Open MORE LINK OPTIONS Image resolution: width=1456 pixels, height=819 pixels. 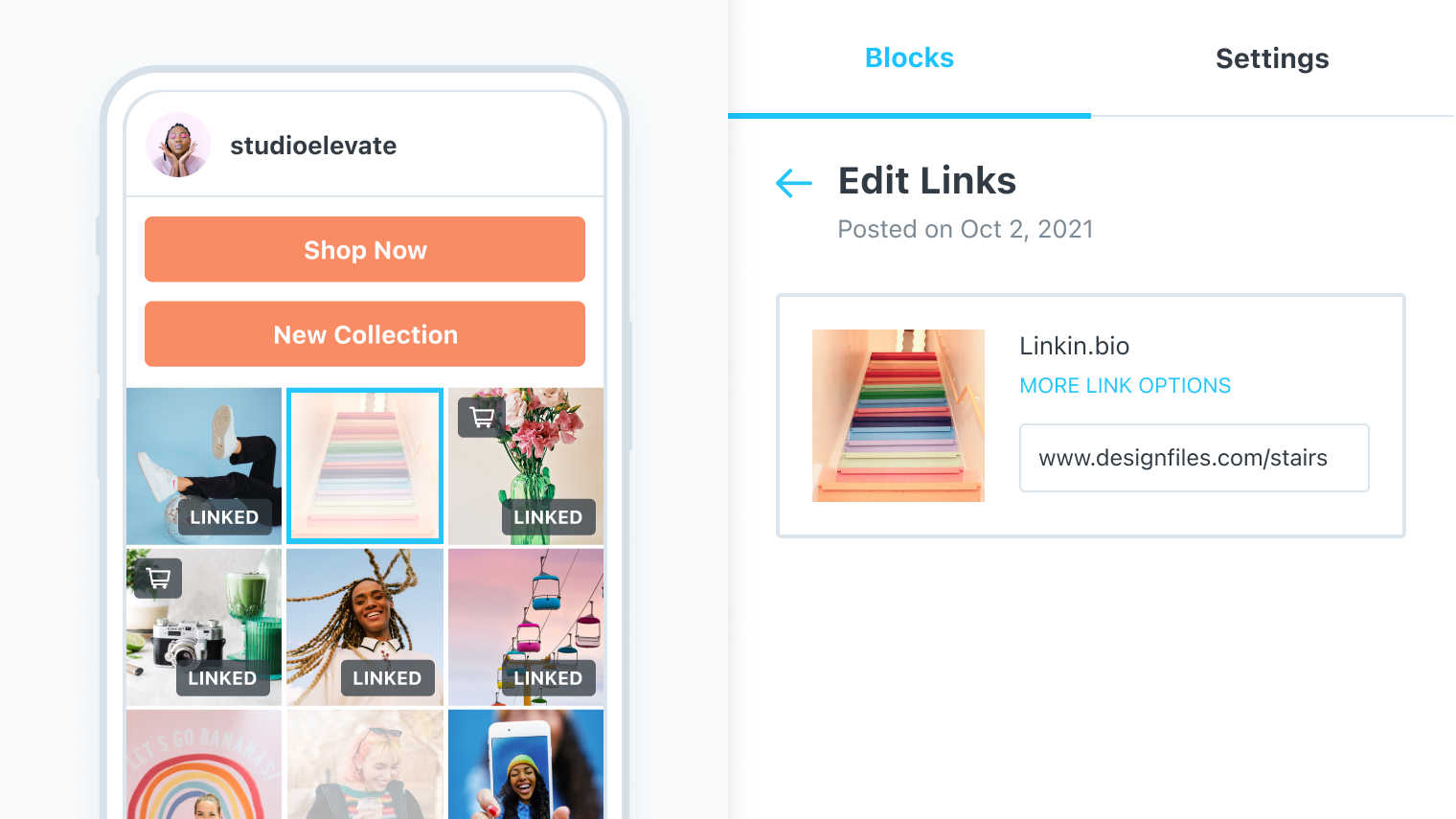point(1125,386)
